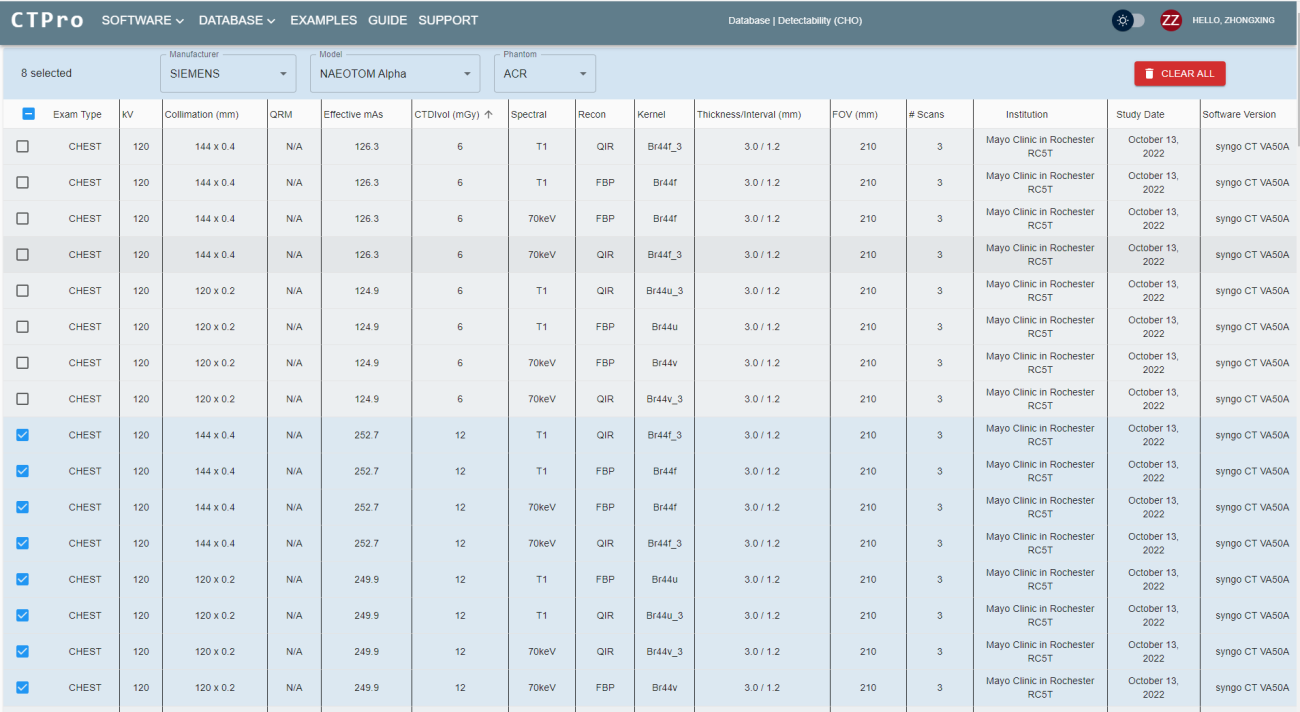
Task: Open the Phantom dropdown showing ACR
Action: (544, 74)
